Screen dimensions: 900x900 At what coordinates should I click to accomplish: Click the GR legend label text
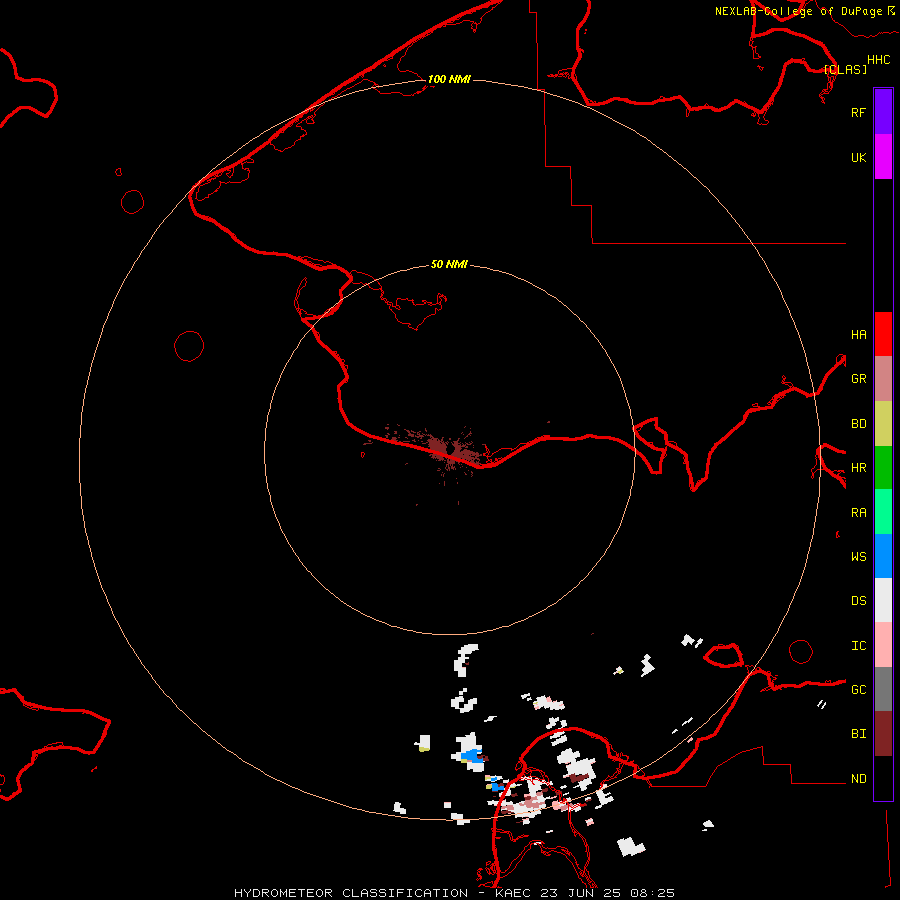coord(859,379)
